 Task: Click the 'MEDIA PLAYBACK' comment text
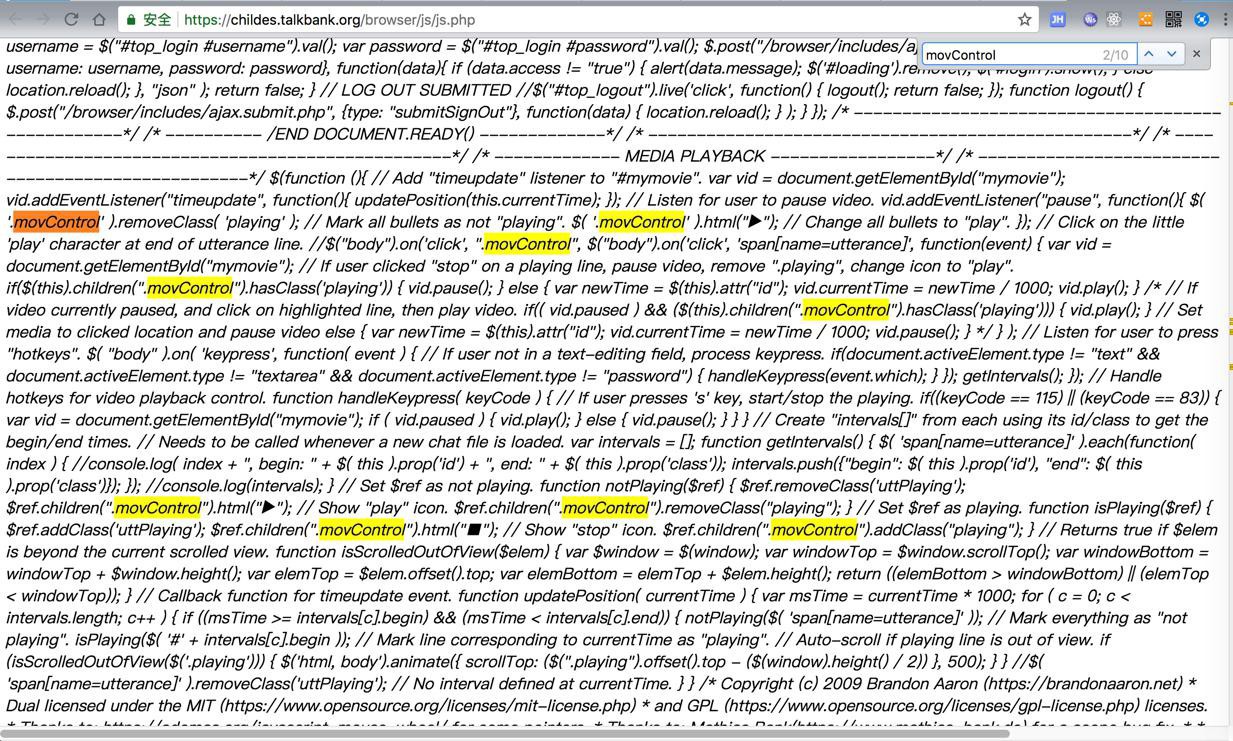pos(694,156)
